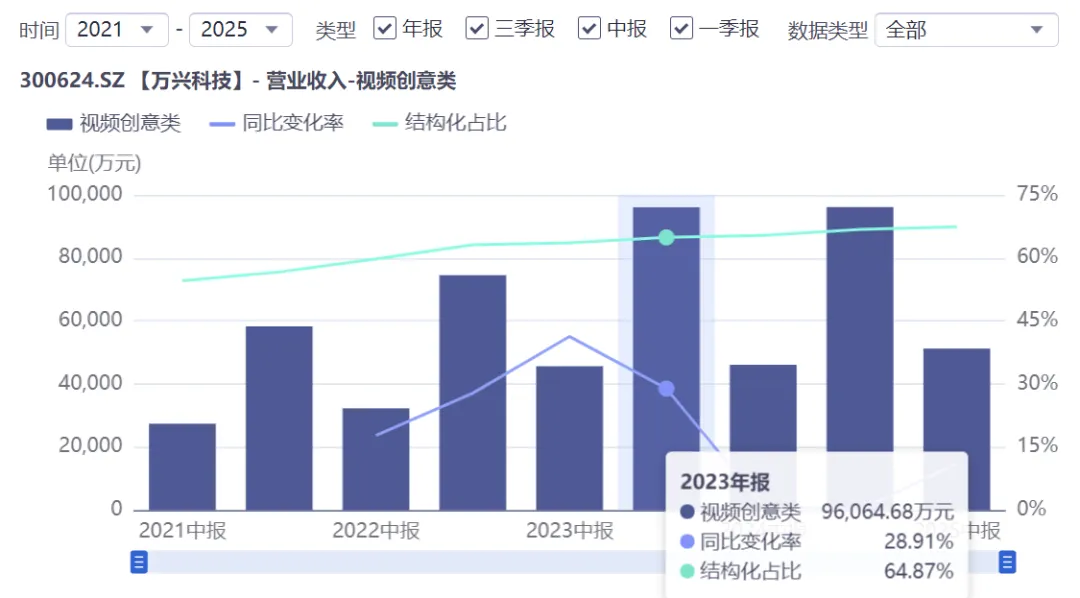The height and width of the screenshot is (598, 1080).
Task: Click the 75% right axis label
Action: (x=1037, y=194)
